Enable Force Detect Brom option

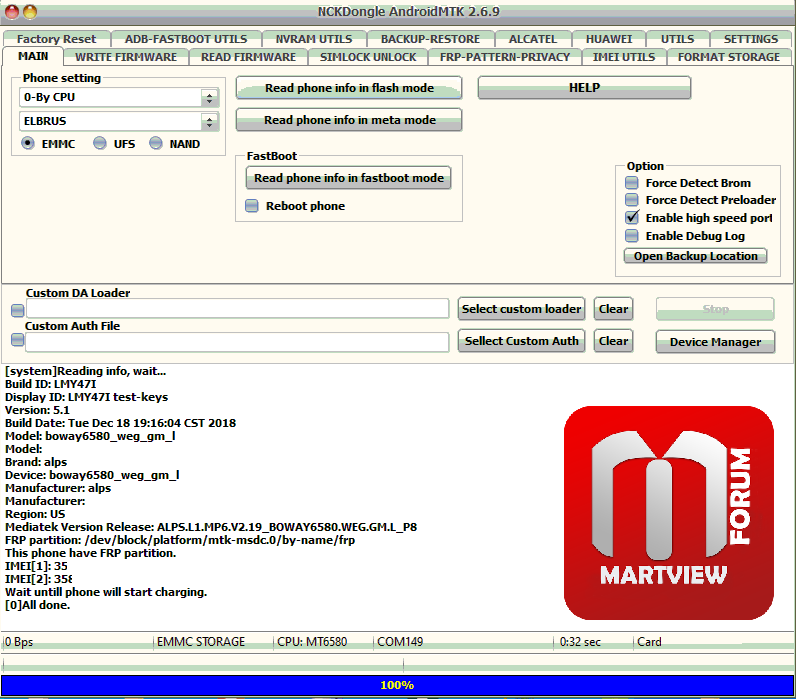click(632, 183)
